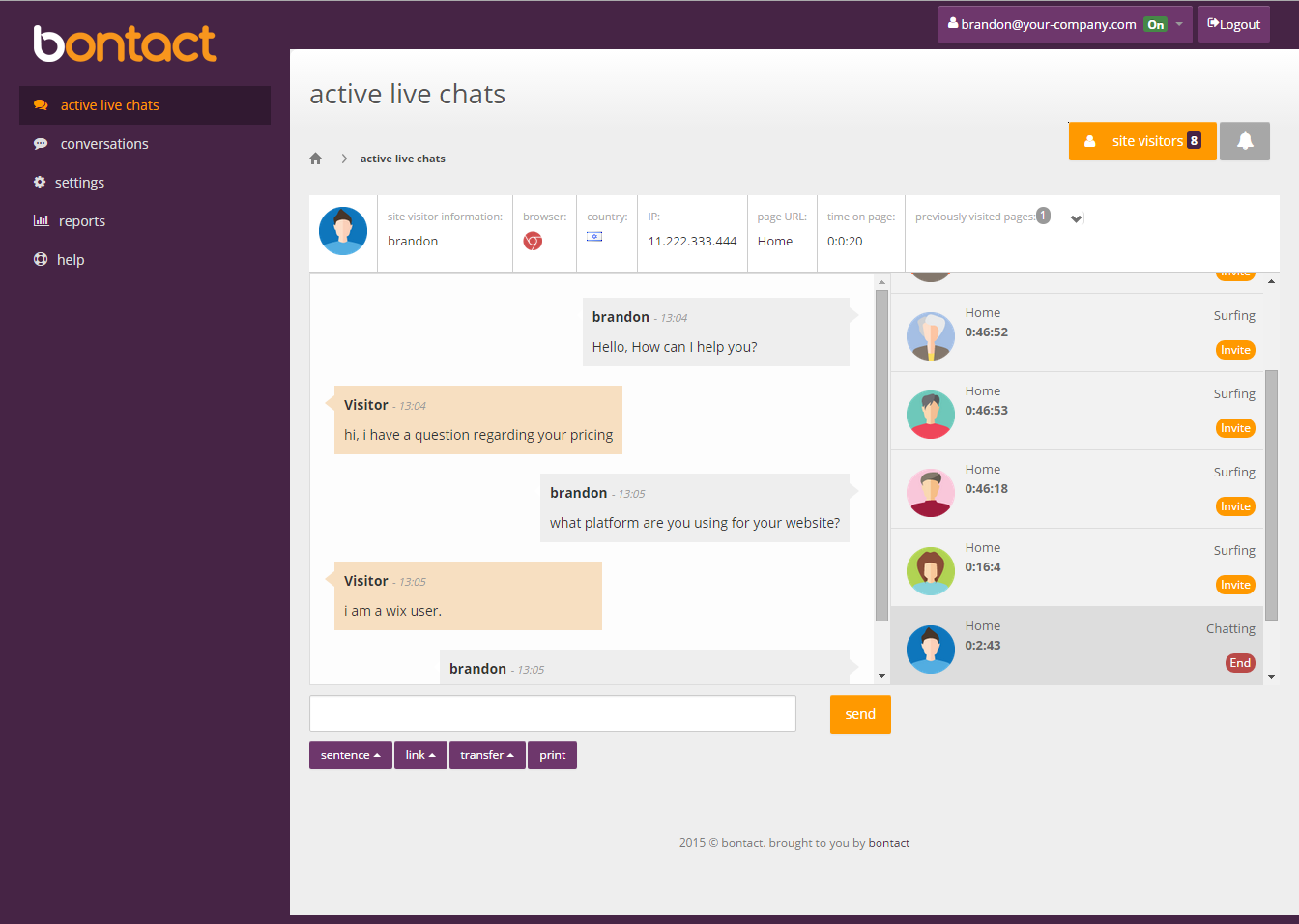
Task: Click the visitor avatar with time 0:46:53
Action: pyautogui.click(x=931, y=415)
